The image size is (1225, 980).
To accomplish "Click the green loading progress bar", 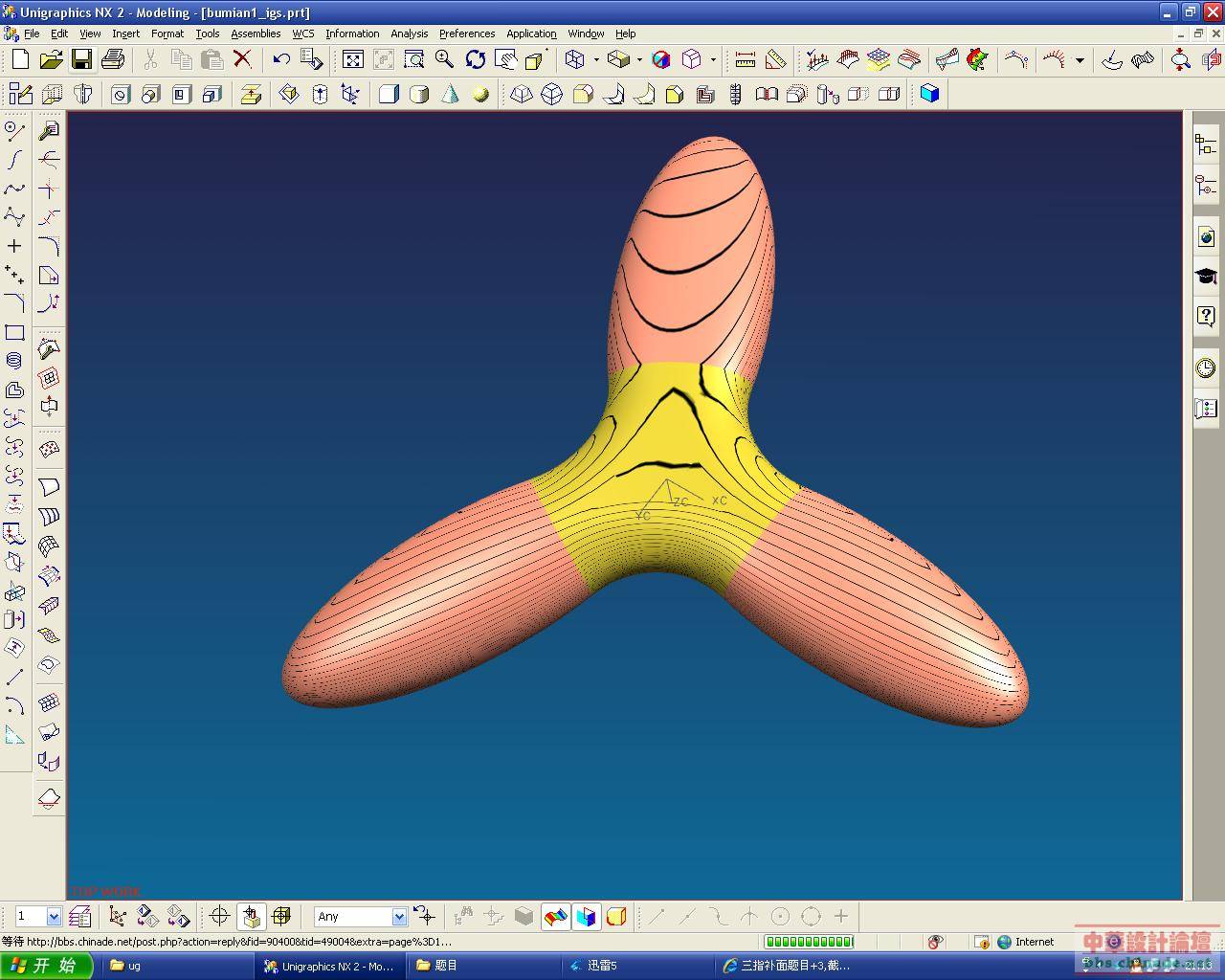I will (809, 942).
